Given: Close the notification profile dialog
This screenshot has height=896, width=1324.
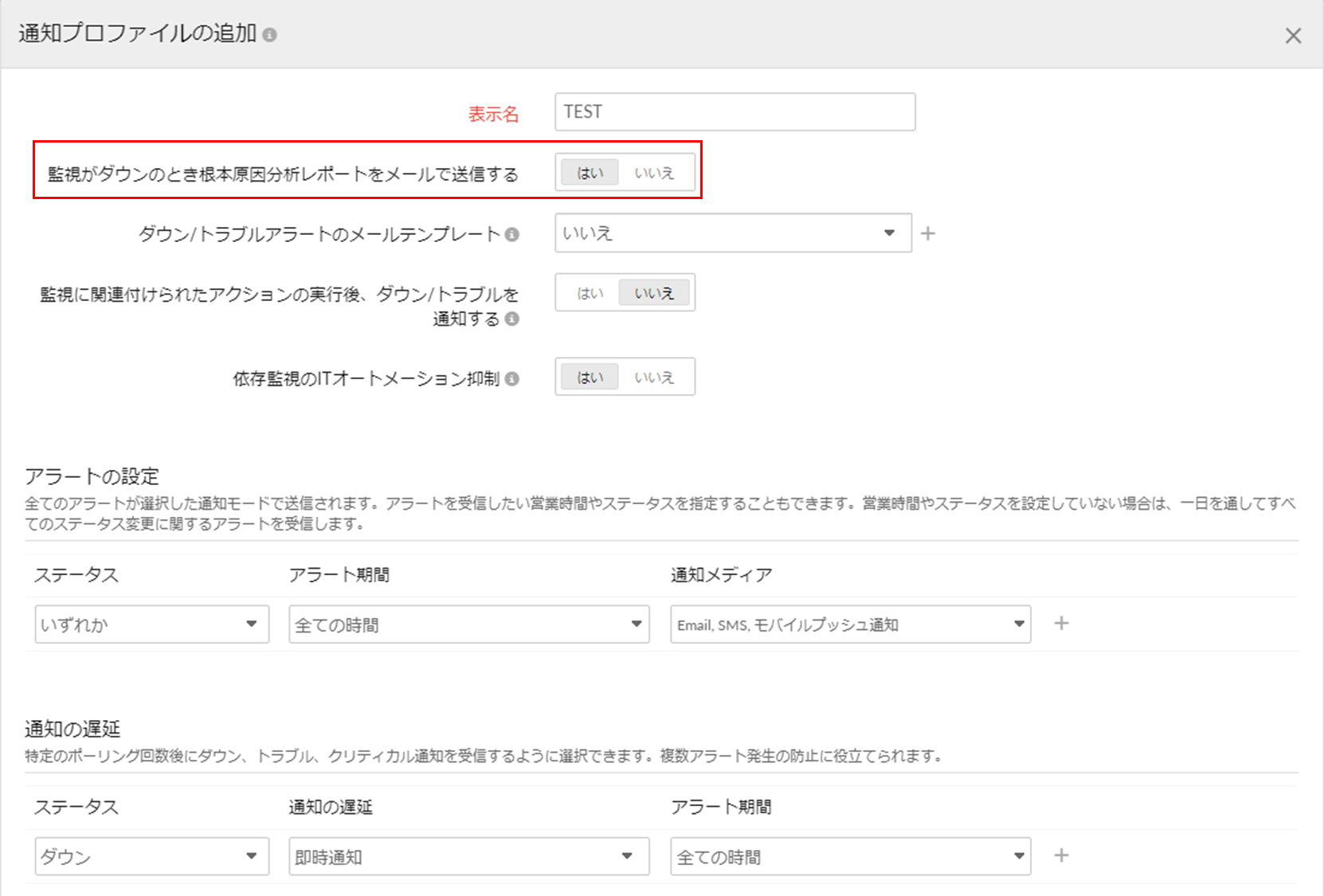Looking at the screenshot, I should [1293, 36].
